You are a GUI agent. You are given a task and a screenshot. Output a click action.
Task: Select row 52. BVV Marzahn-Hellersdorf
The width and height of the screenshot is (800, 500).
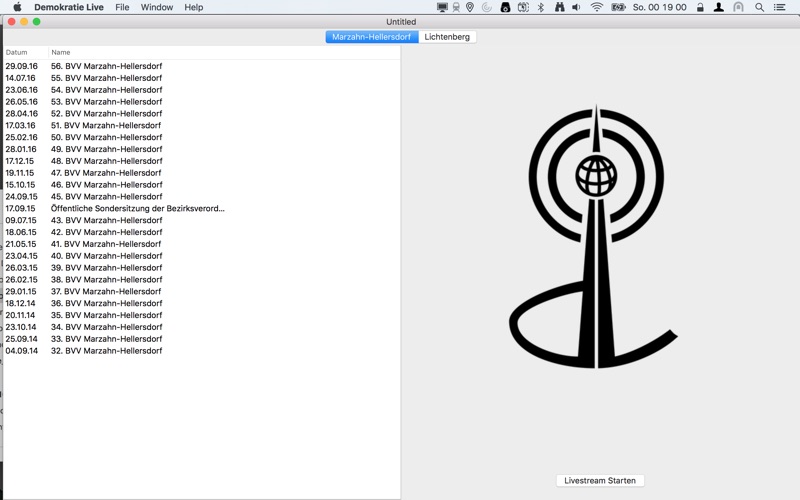(202, 113)
